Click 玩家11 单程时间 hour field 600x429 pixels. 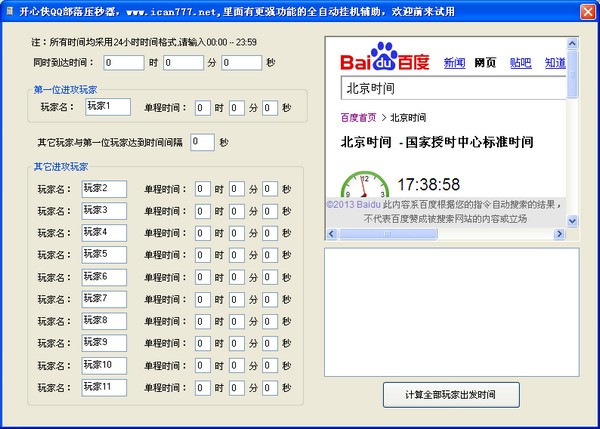click(202, 388)
